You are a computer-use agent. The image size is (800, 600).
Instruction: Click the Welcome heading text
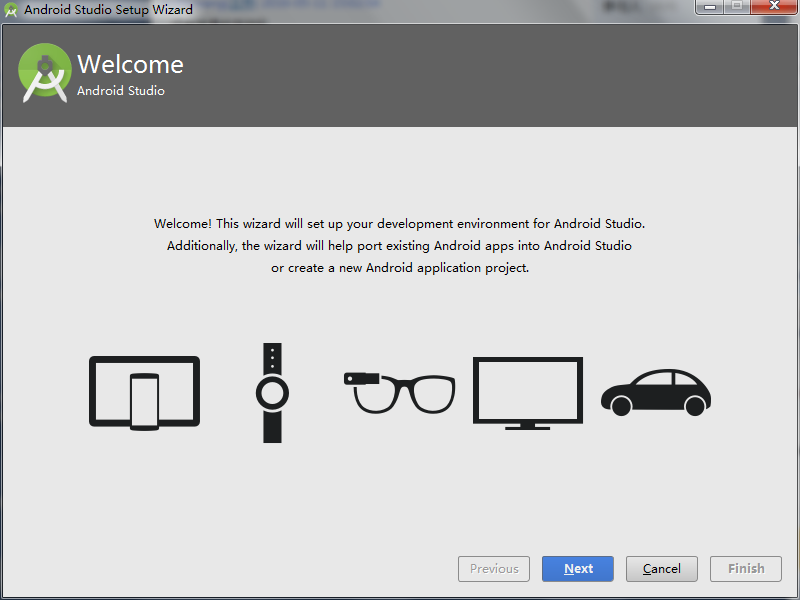coord(131,64)
